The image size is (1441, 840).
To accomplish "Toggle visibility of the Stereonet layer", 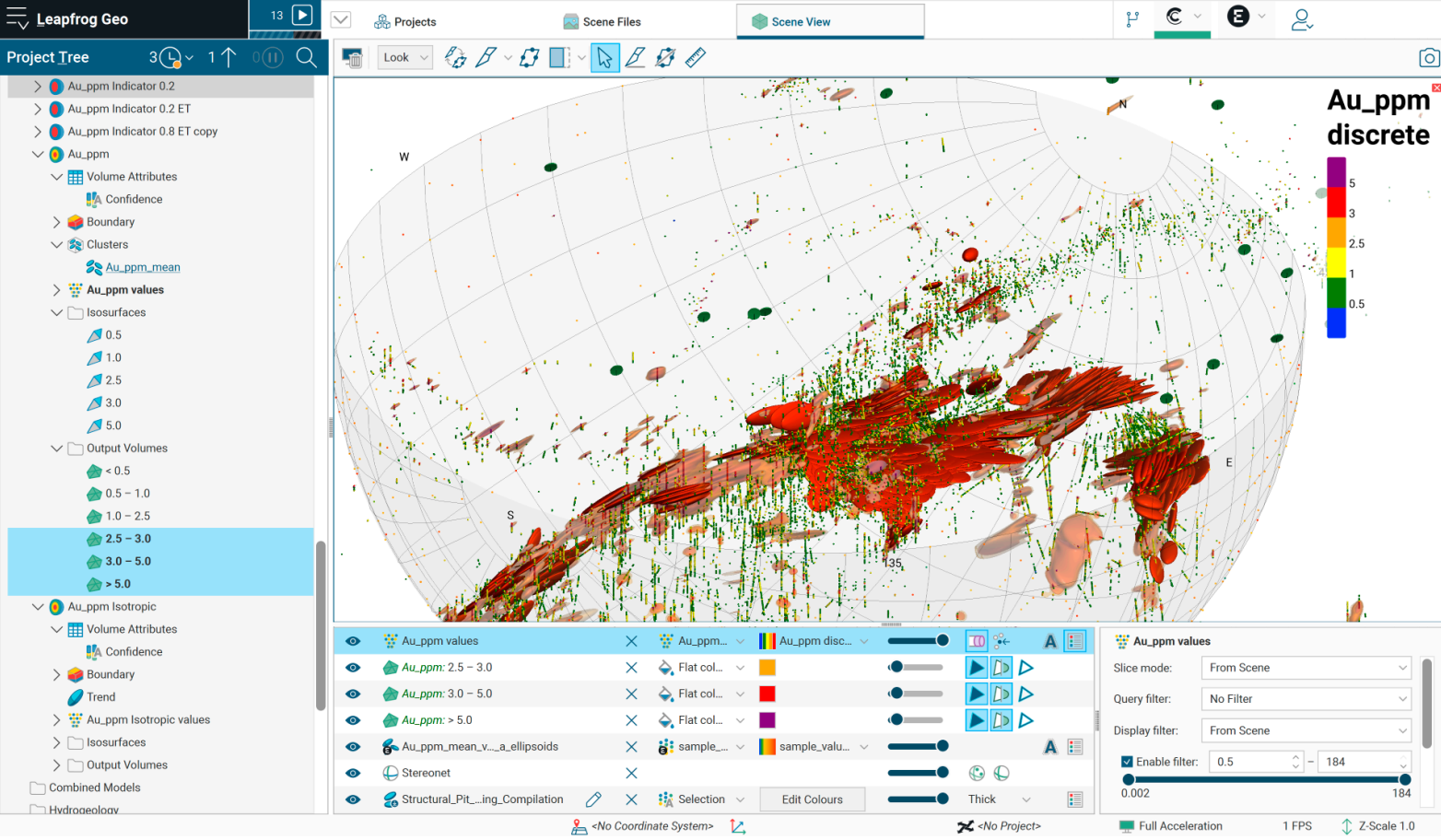I will 353,774.
